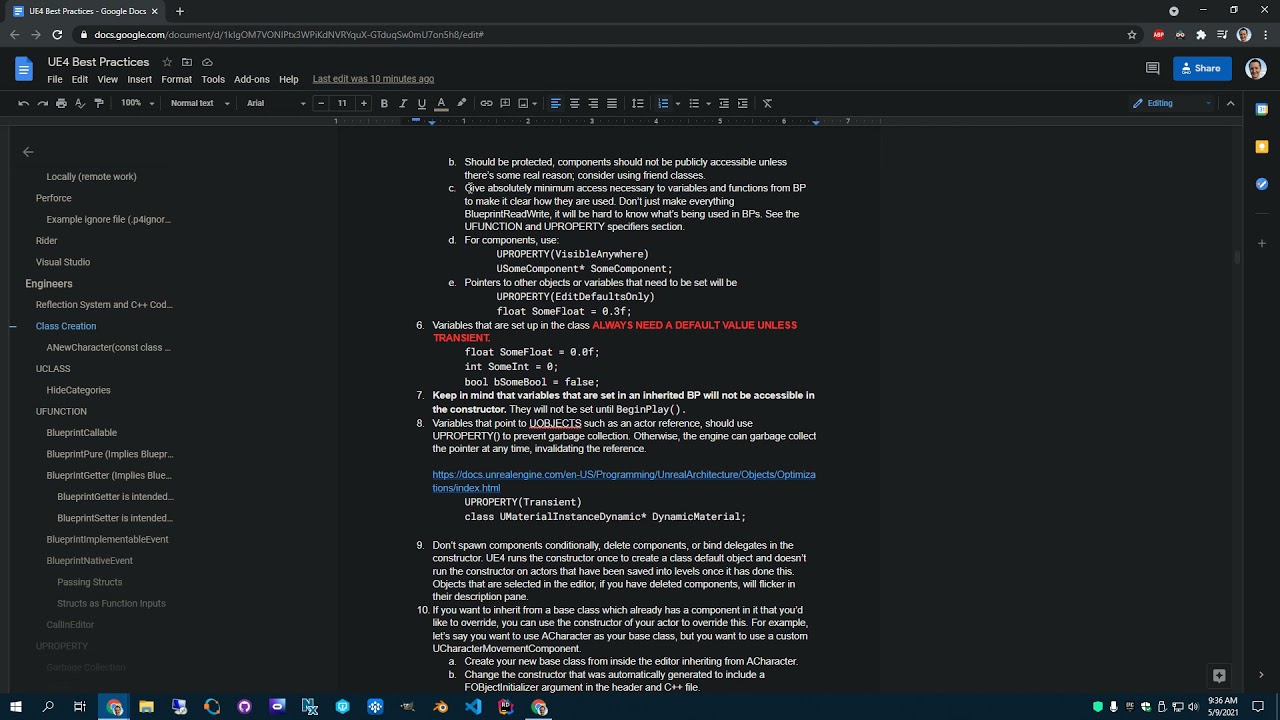This screenshot has height=720, width=1280.
Task: Click the font size field showing 11
Action: click(x=342, y=103)
